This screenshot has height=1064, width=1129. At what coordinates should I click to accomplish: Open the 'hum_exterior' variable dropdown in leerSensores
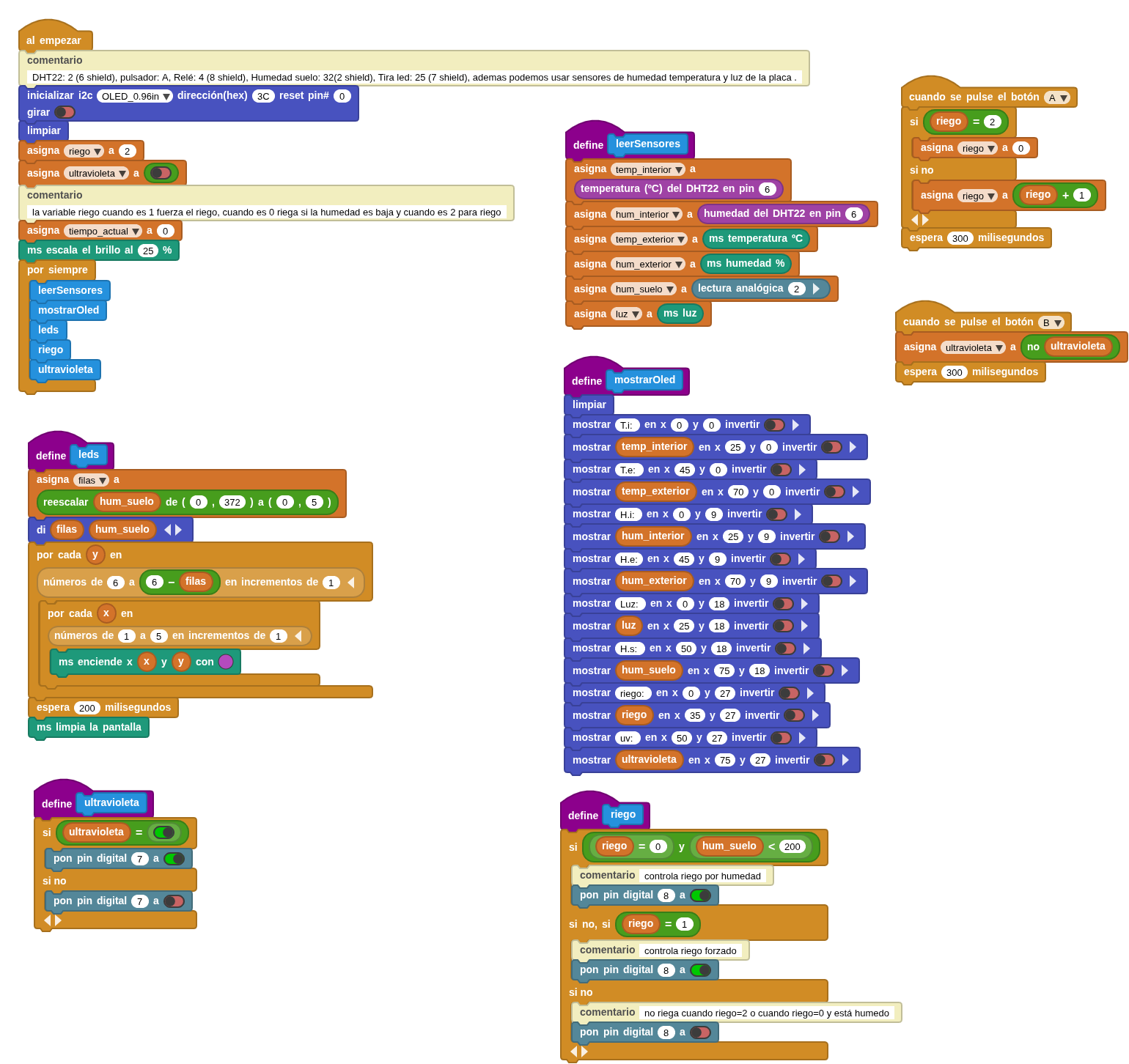click(x=648, y=265)
